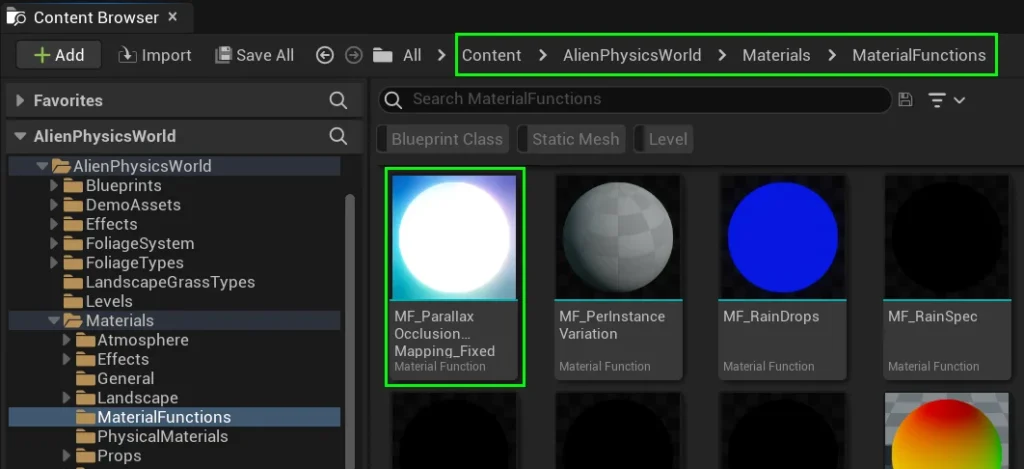1024x469 pixels.
Task: Expand the Favorites section
Action: 20,100
